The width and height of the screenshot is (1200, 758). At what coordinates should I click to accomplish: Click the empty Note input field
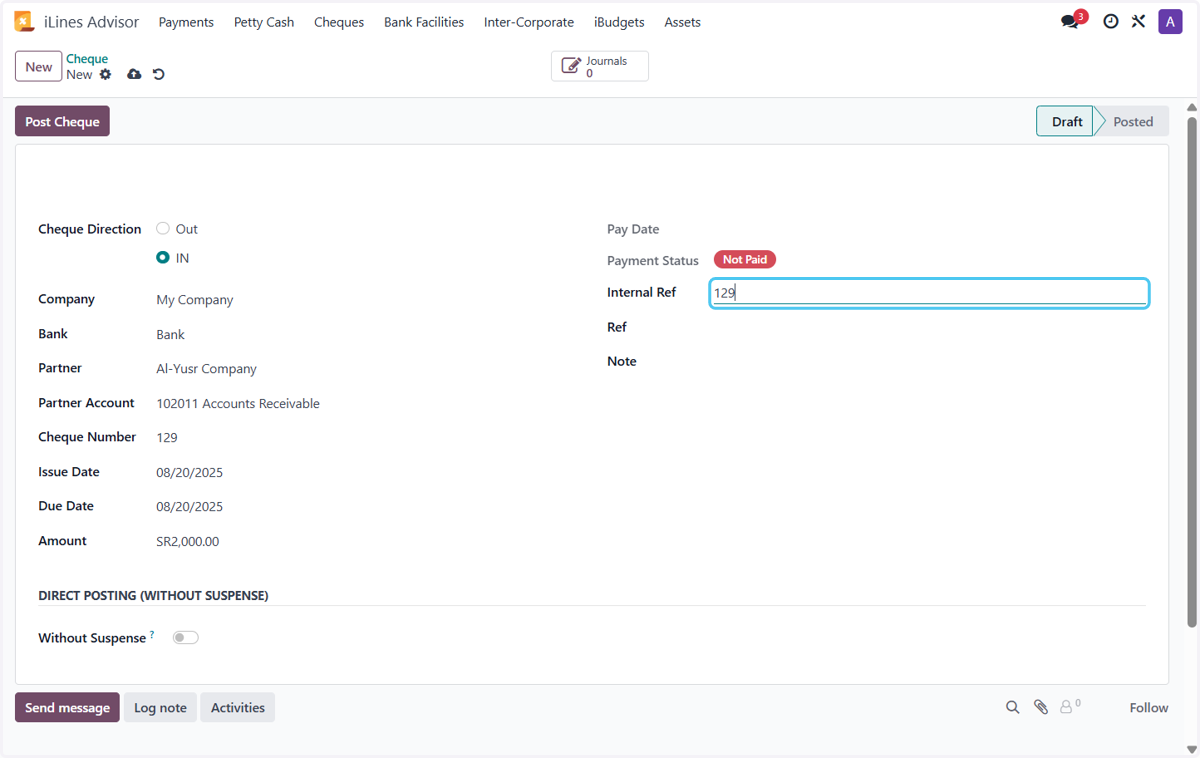coord(929,361)
